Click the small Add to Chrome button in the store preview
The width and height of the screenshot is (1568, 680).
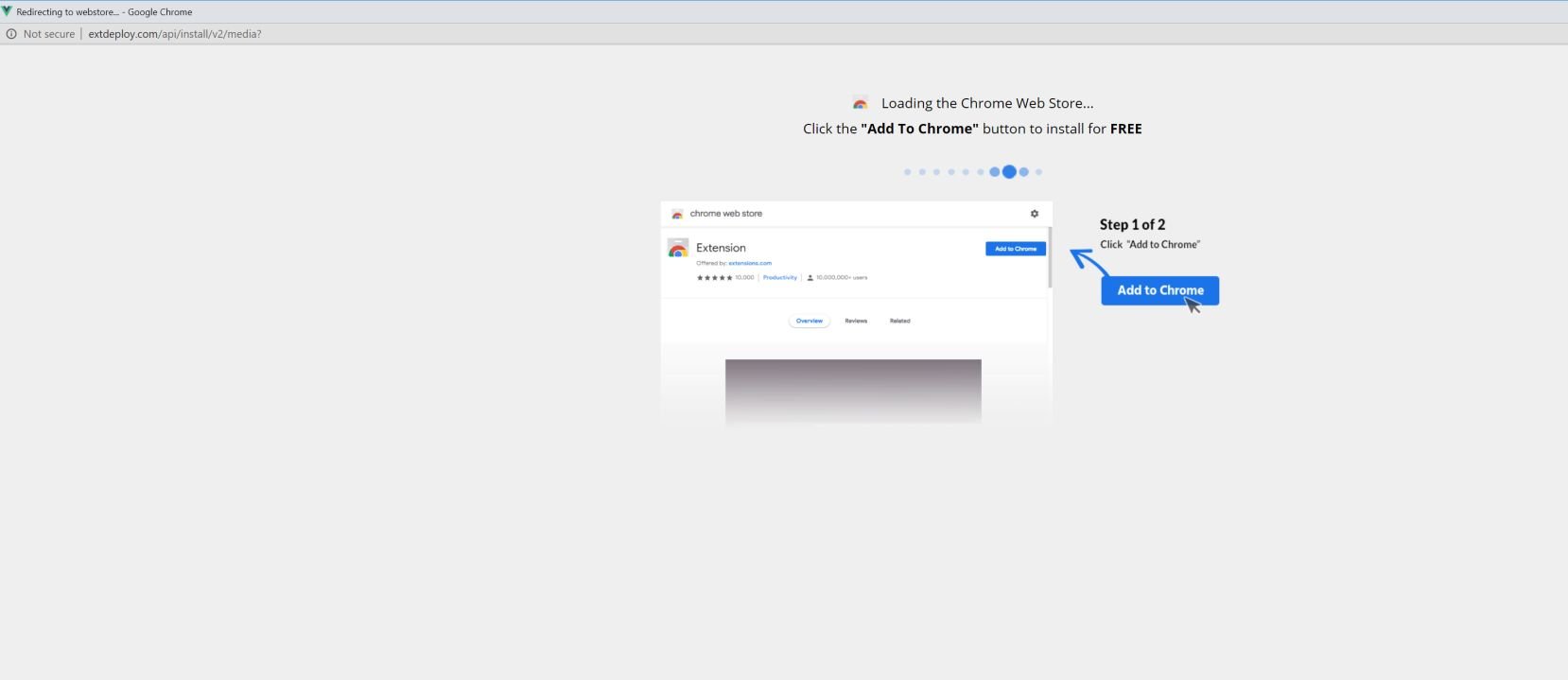(x=1015, y=249)
